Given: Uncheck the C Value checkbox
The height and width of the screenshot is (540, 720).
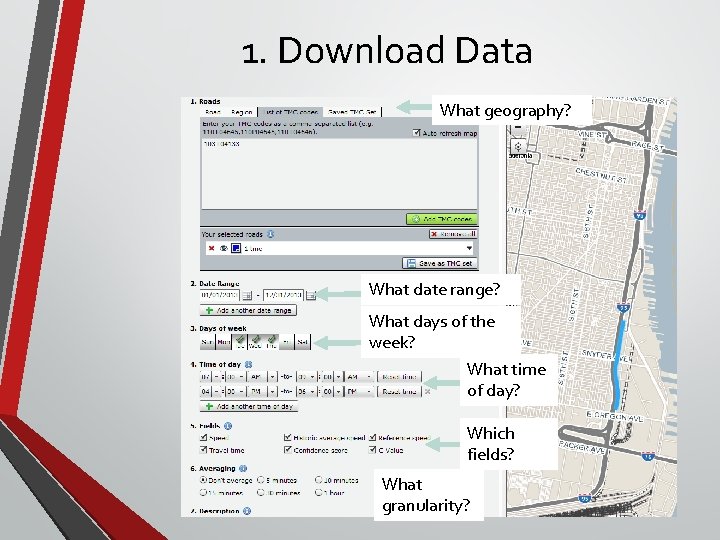Looking at the screenshot, I should coord(372,450).
